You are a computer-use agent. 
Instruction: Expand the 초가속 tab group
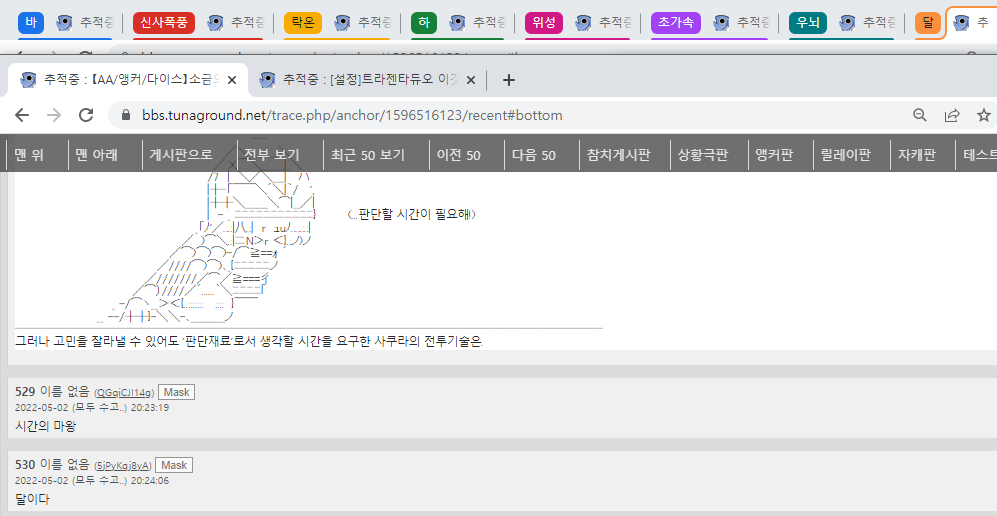[675, 22]
